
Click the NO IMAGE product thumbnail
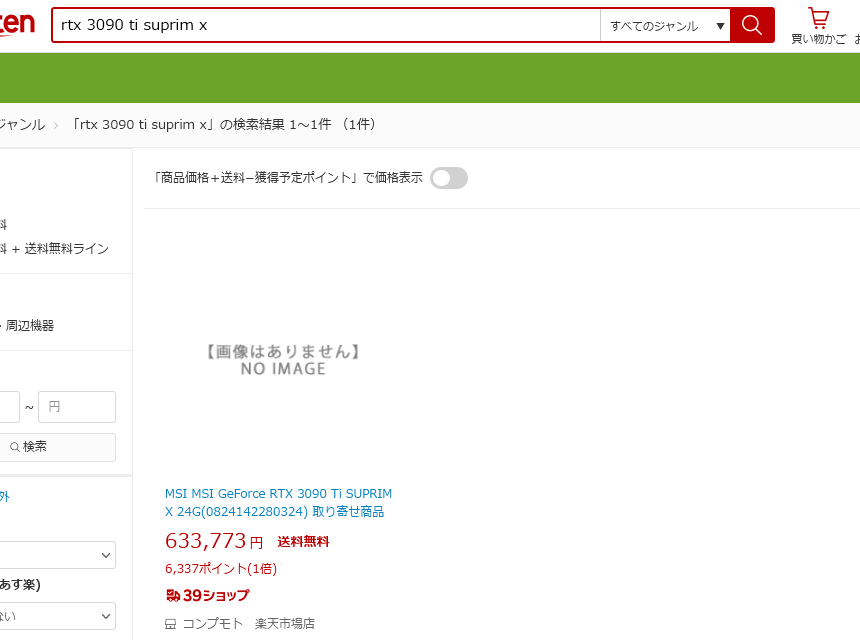click(x=283, y=360)
